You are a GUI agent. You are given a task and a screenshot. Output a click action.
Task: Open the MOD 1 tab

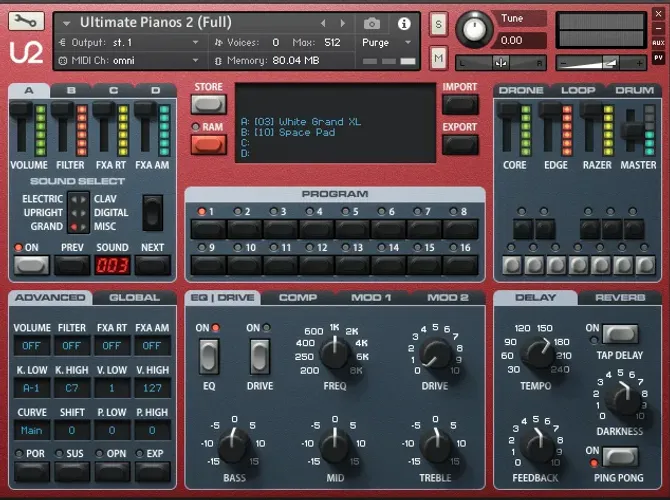tap(371, 297)
